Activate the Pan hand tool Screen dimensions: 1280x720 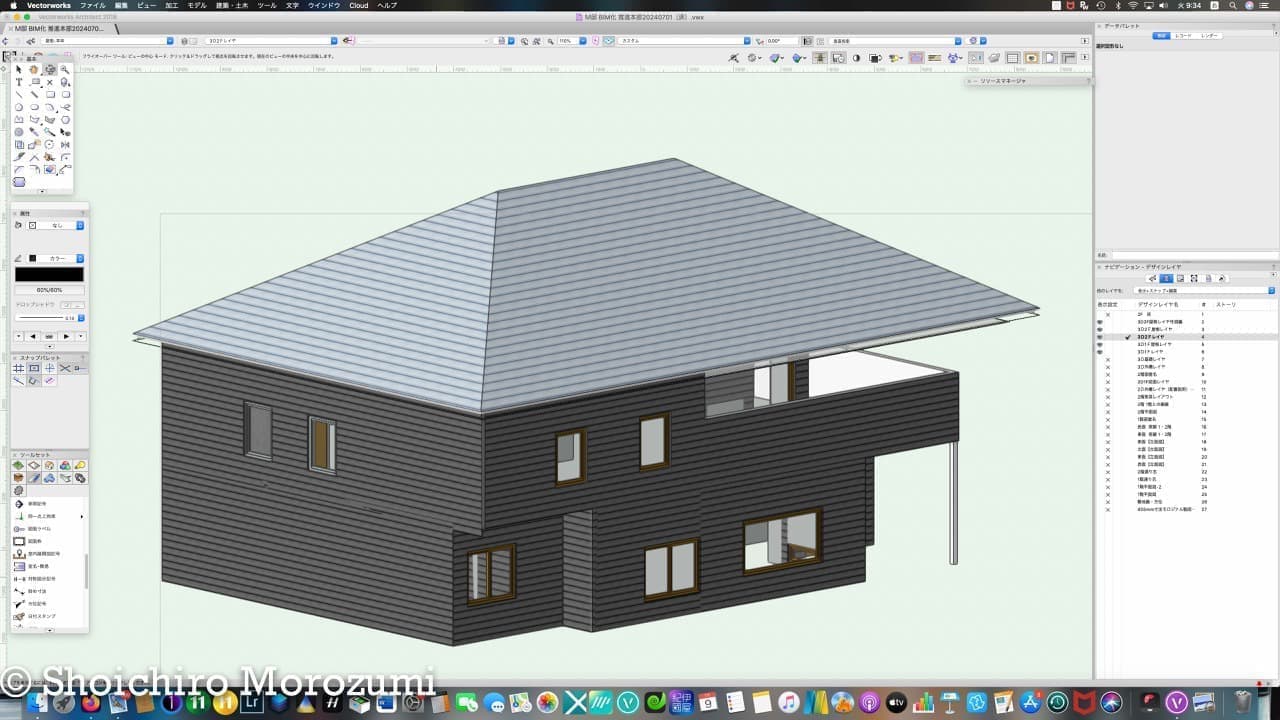(34, 70)
